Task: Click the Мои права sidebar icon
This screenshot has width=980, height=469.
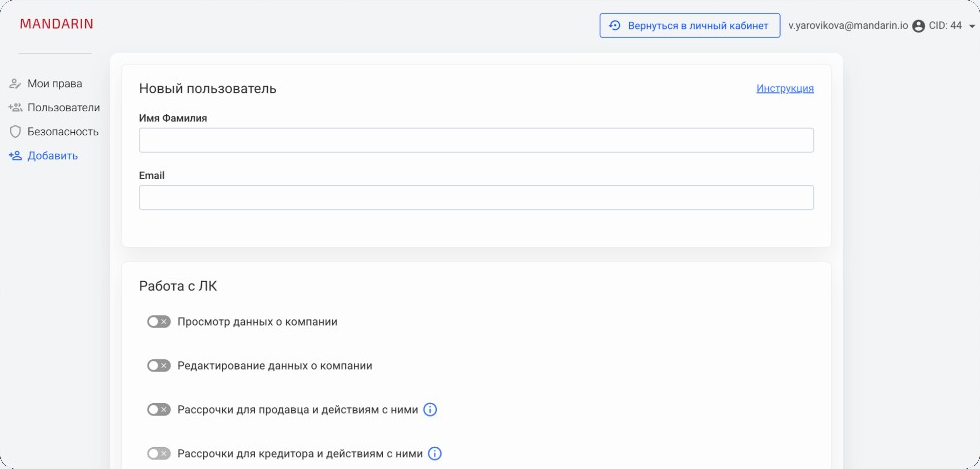Action: 15,84
